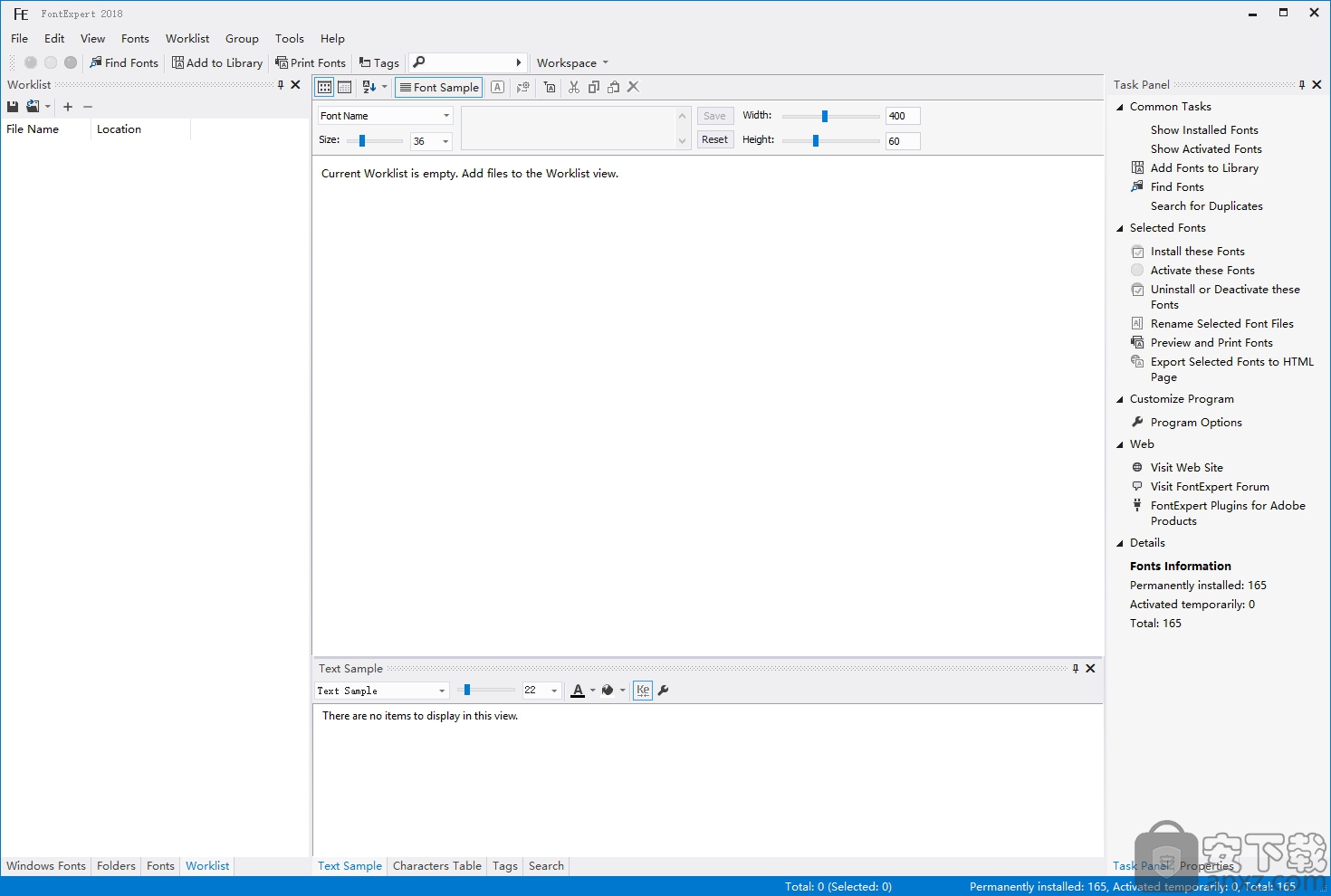Close the Task Panel
The width and height of the screenshot is (1331, 896).
[1317, 84]
